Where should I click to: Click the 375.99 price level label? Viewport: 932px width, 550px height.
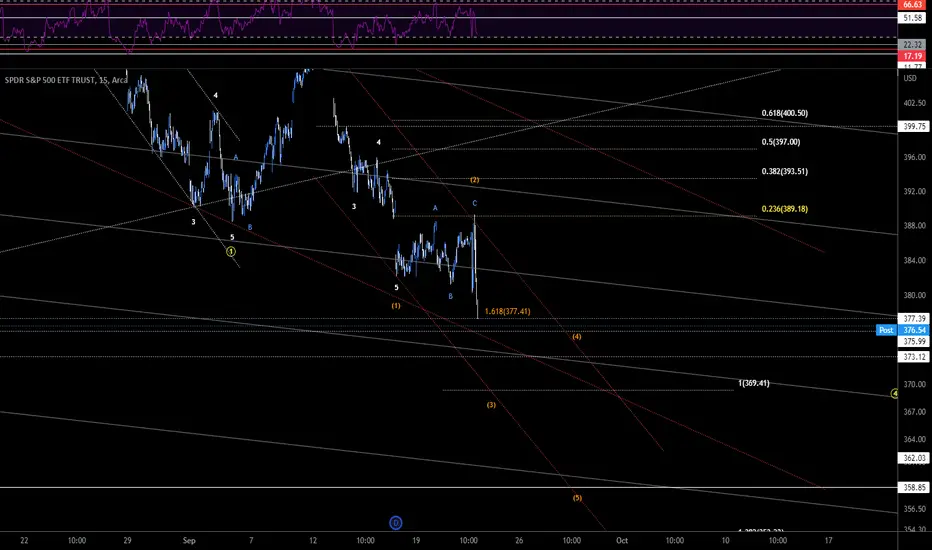tap(914, 341)
